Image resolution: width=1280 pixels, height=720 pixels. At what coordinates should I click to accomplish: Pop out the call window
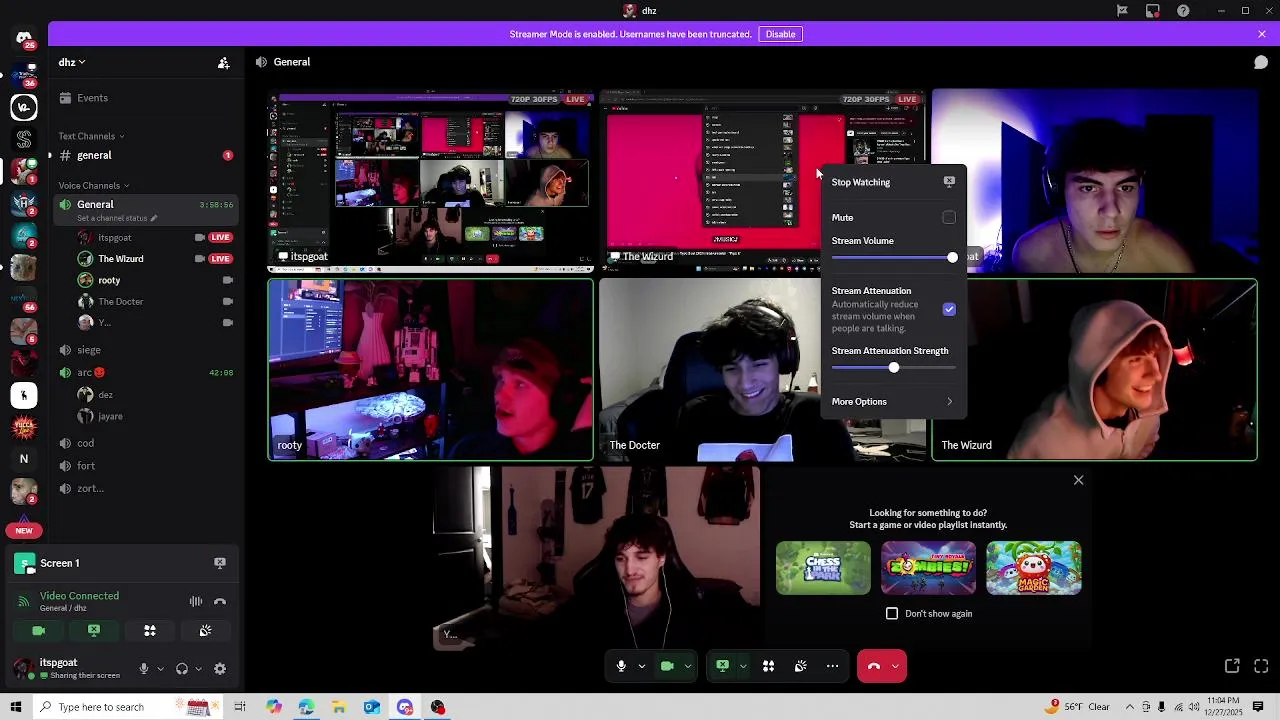[x=1232, y=666]
